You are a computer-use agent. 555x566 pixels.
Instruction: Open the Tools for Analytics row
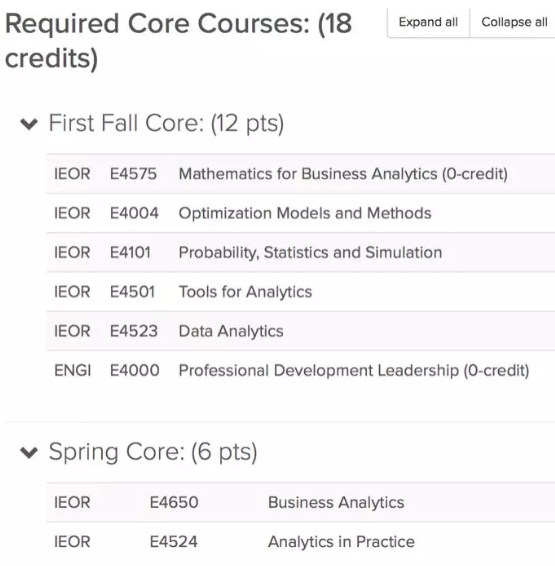click(301, 292)
